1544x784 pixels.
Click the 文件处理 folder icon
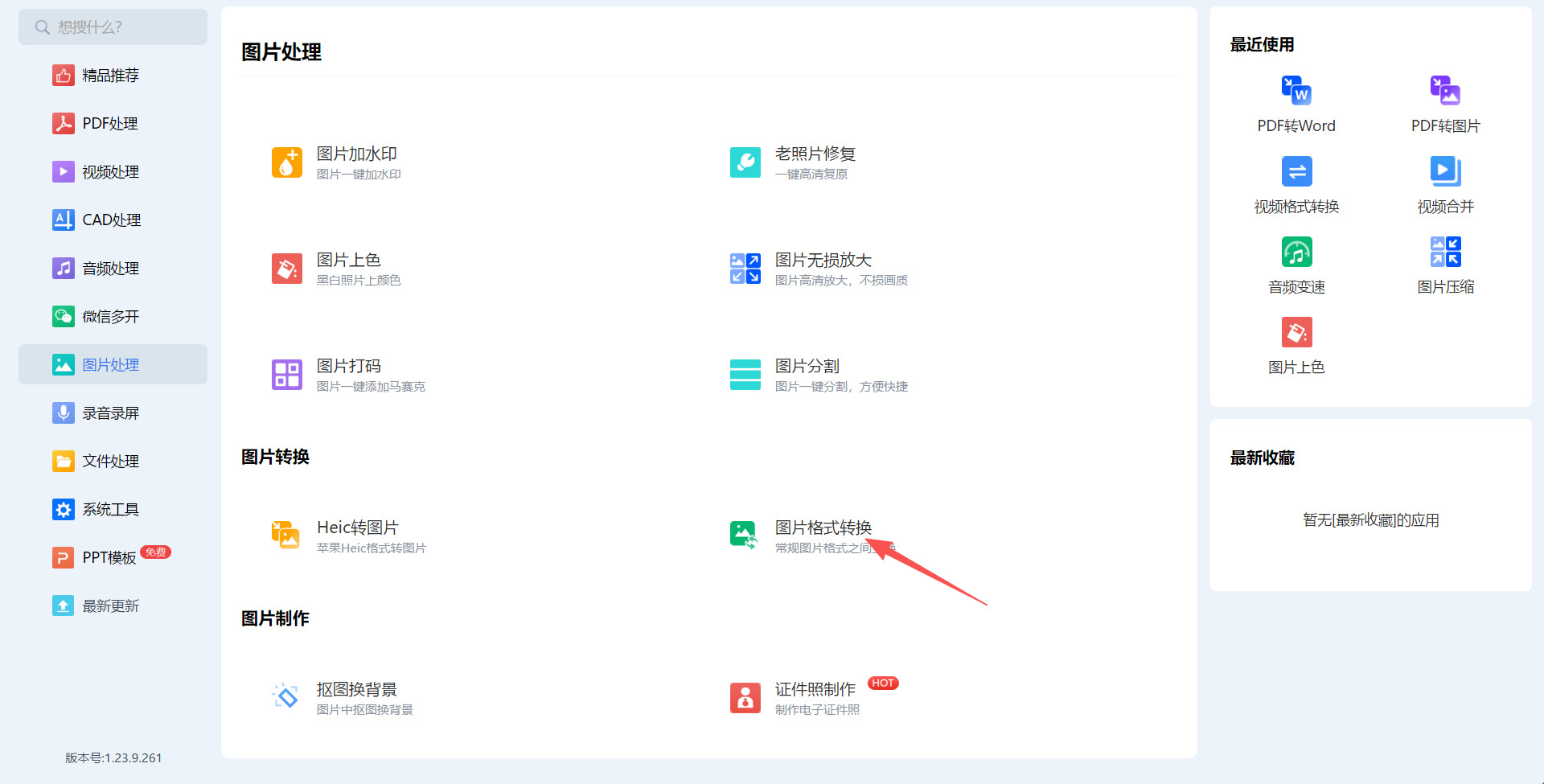click(x=64, y=461)
